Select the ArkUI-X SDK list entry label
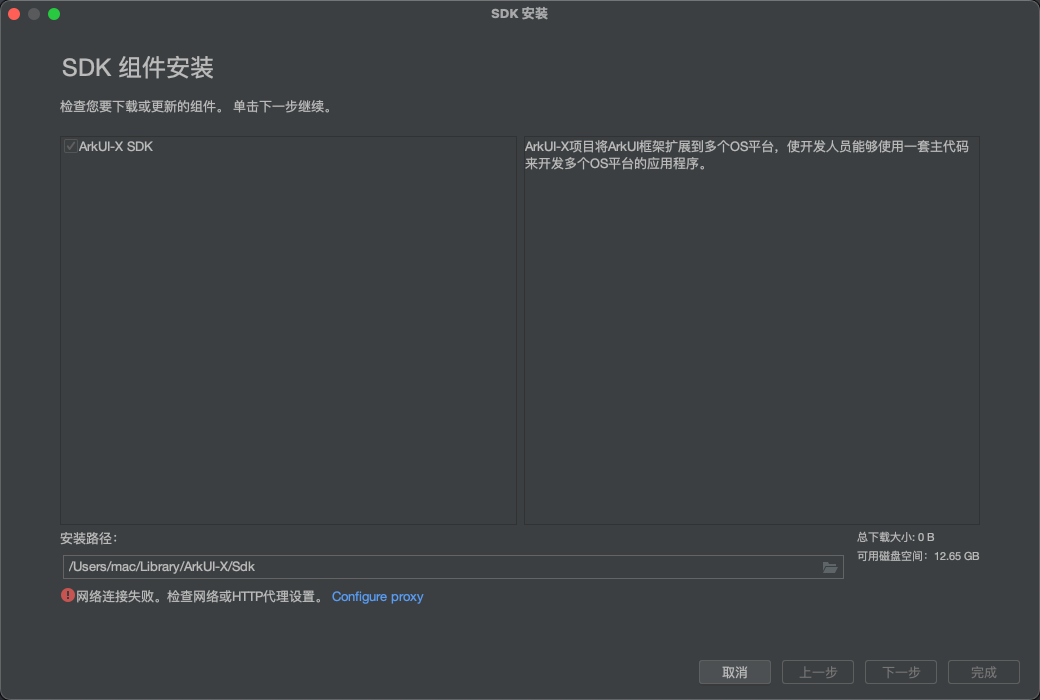The height and width of the screenshot is (700, 1040). pyautogui.click(x=116, y=147)
